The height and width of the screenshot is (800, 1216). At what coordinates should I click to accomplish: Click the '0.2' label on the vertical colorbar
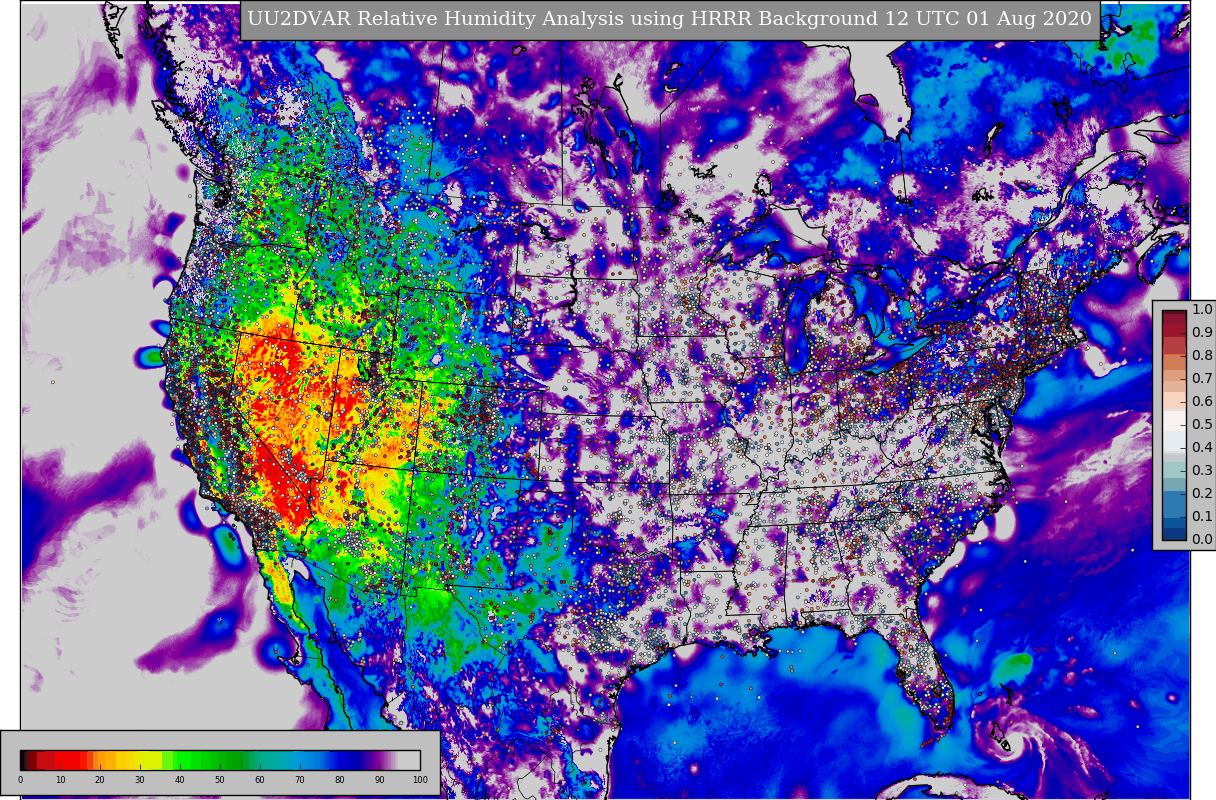point(1202,494)
